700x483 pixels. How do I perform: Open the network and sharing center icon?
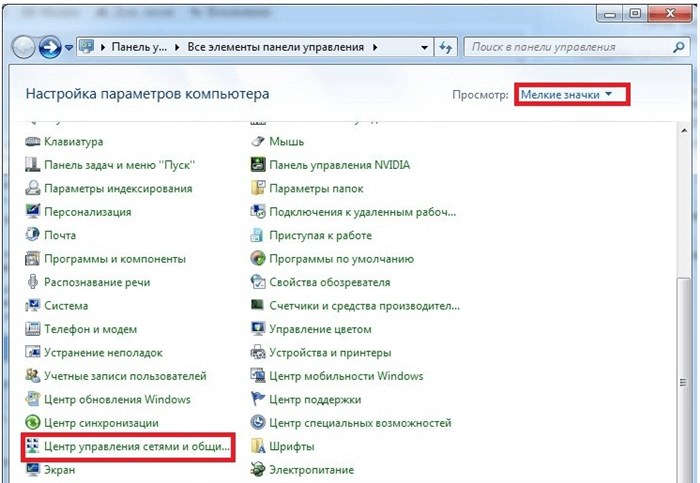33,446
